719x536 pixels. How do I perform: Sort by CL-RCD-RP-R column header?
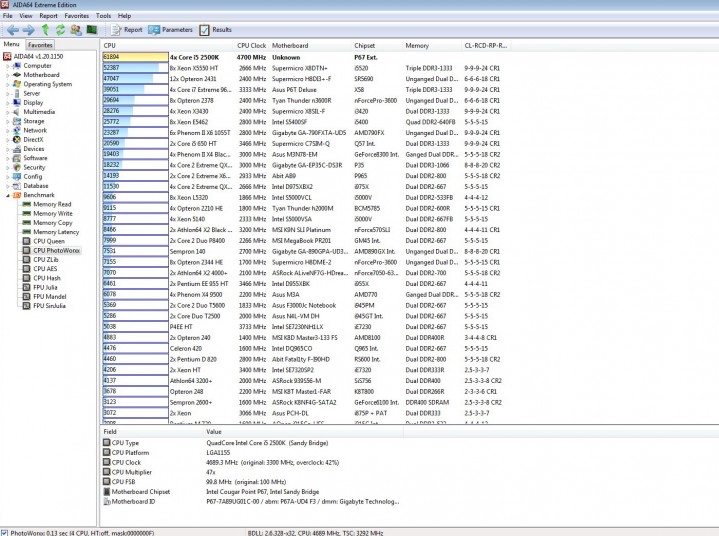(486, 45)
